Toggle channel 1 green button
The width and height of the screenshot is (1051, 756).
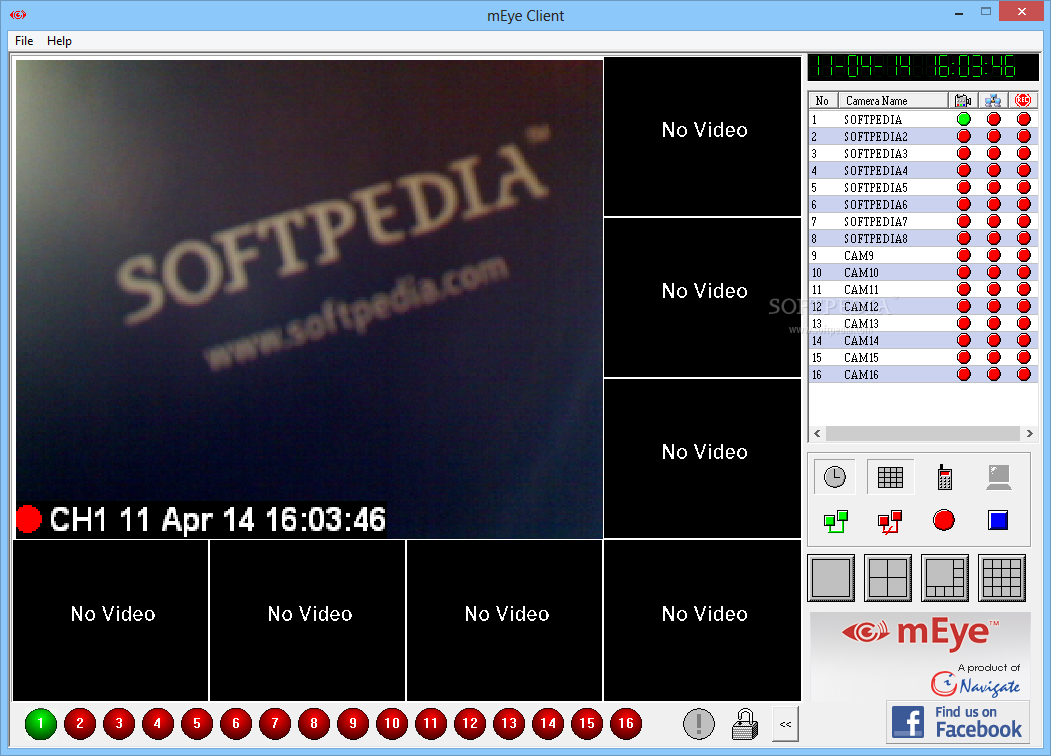[x=41, y=724]
